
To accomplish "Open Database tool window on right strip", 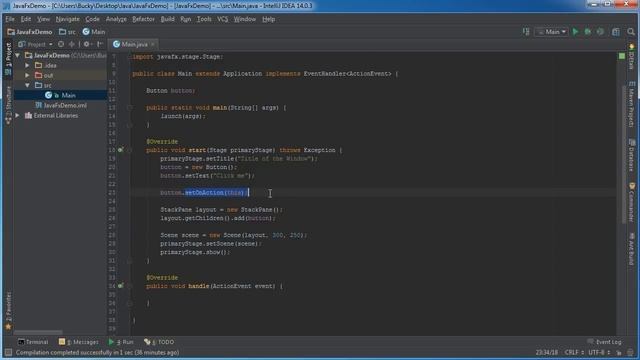I will pos(632,155).
